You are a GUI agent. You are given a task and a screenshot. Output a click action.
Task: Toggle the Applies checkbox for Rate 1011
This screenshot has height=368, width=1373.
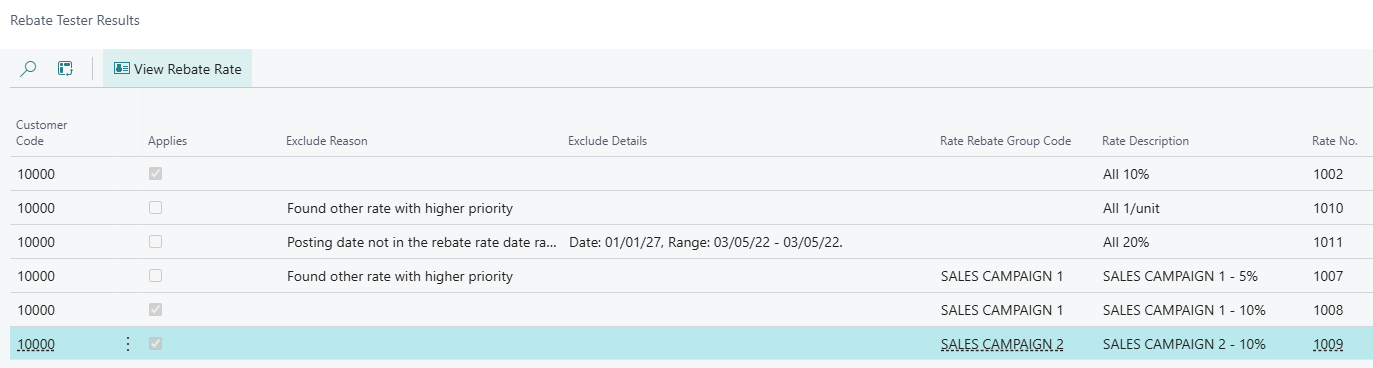pyautogui.click(x=155, y=242)
